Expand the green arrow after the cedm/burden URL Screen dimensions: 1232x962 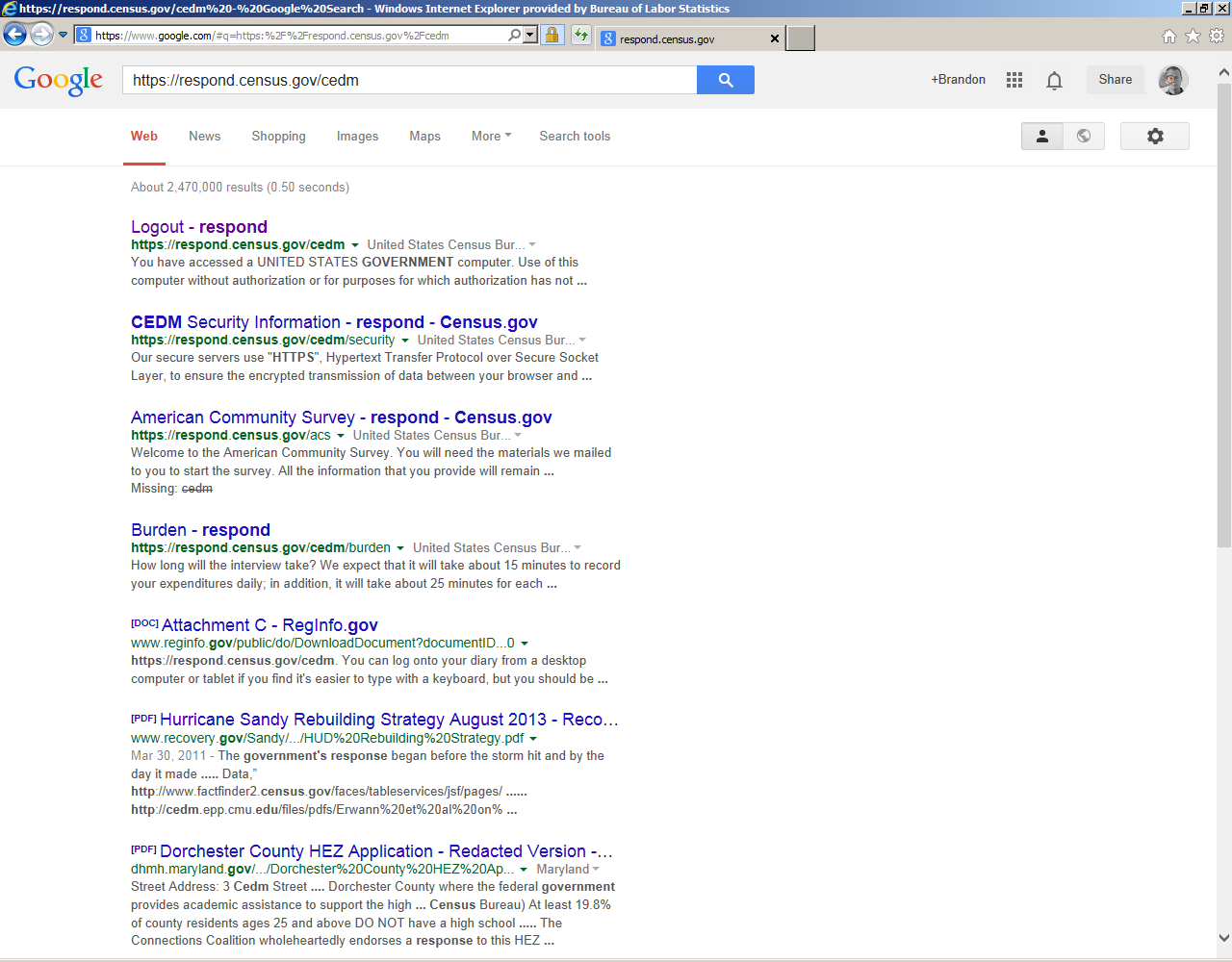click(400, 548)
